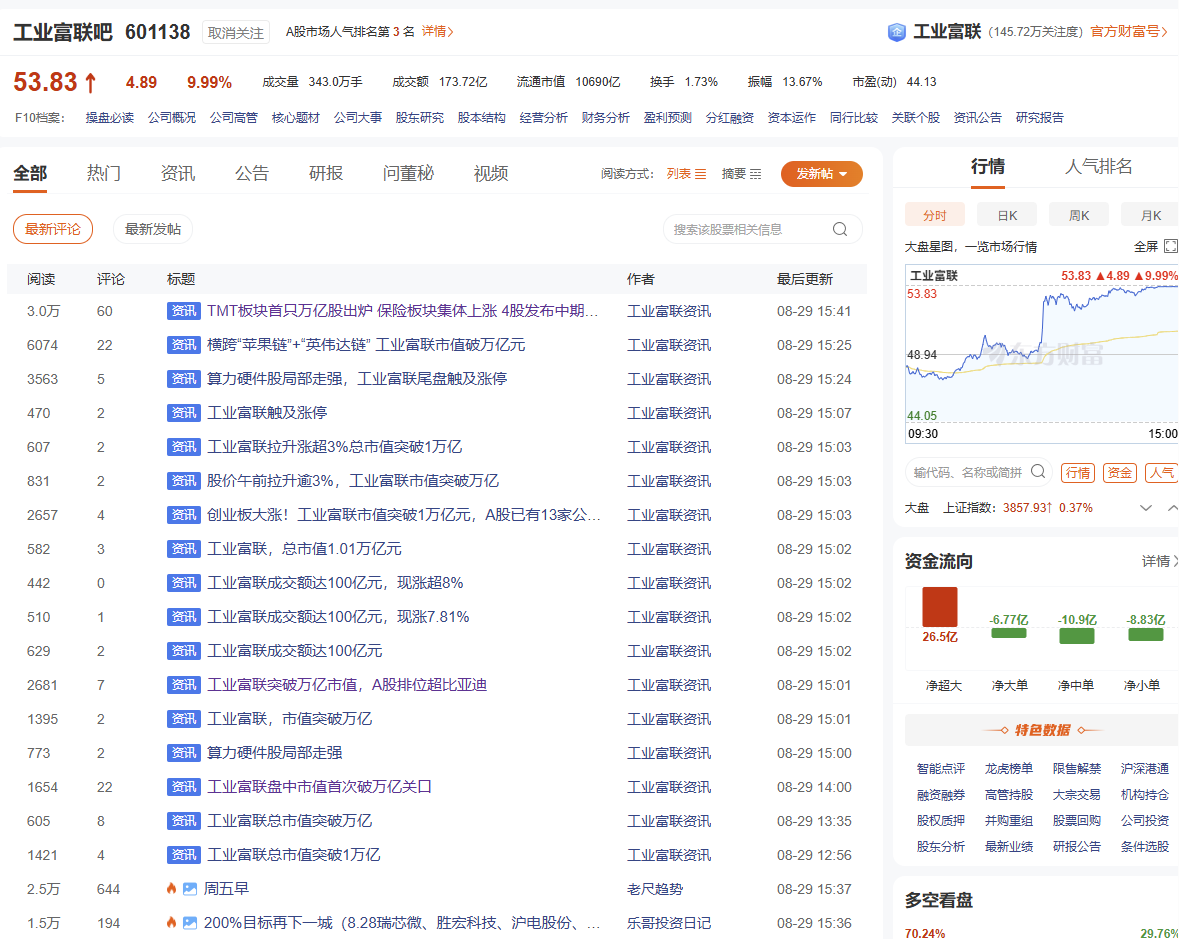Open the 研报 tab
The image size is (1179, 939).
tap(326, 174)
